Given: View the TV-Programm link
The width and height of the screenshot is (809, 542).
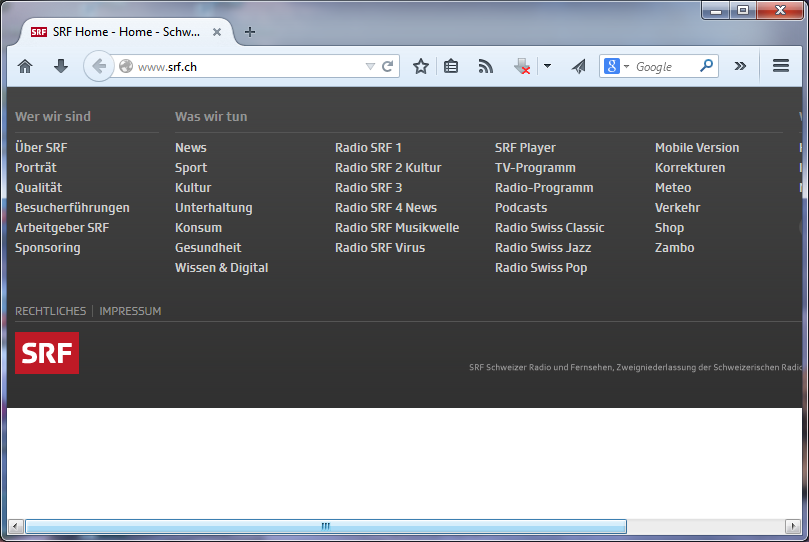Looking at the screenshot, I should click(535, 168).
